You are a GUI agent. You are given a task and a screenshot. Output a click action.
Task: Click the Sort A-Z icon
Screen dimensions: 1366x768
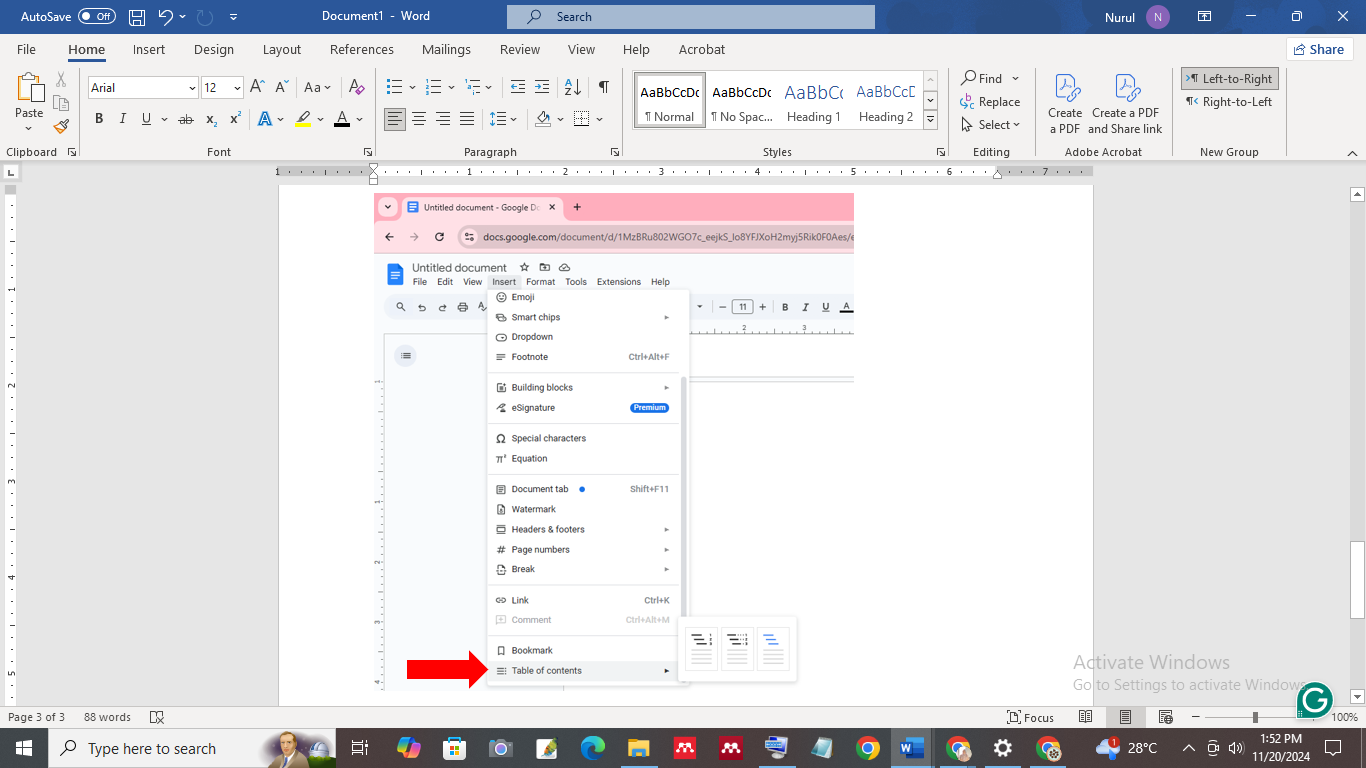click(x=572, y=88)
